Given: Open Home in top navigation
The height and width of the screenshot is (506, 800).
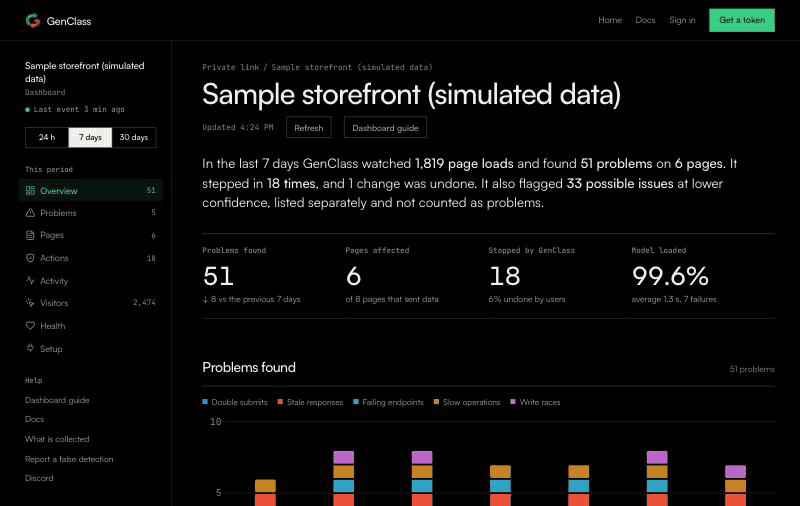Looking at the screenshot, I should pos(610,20).
